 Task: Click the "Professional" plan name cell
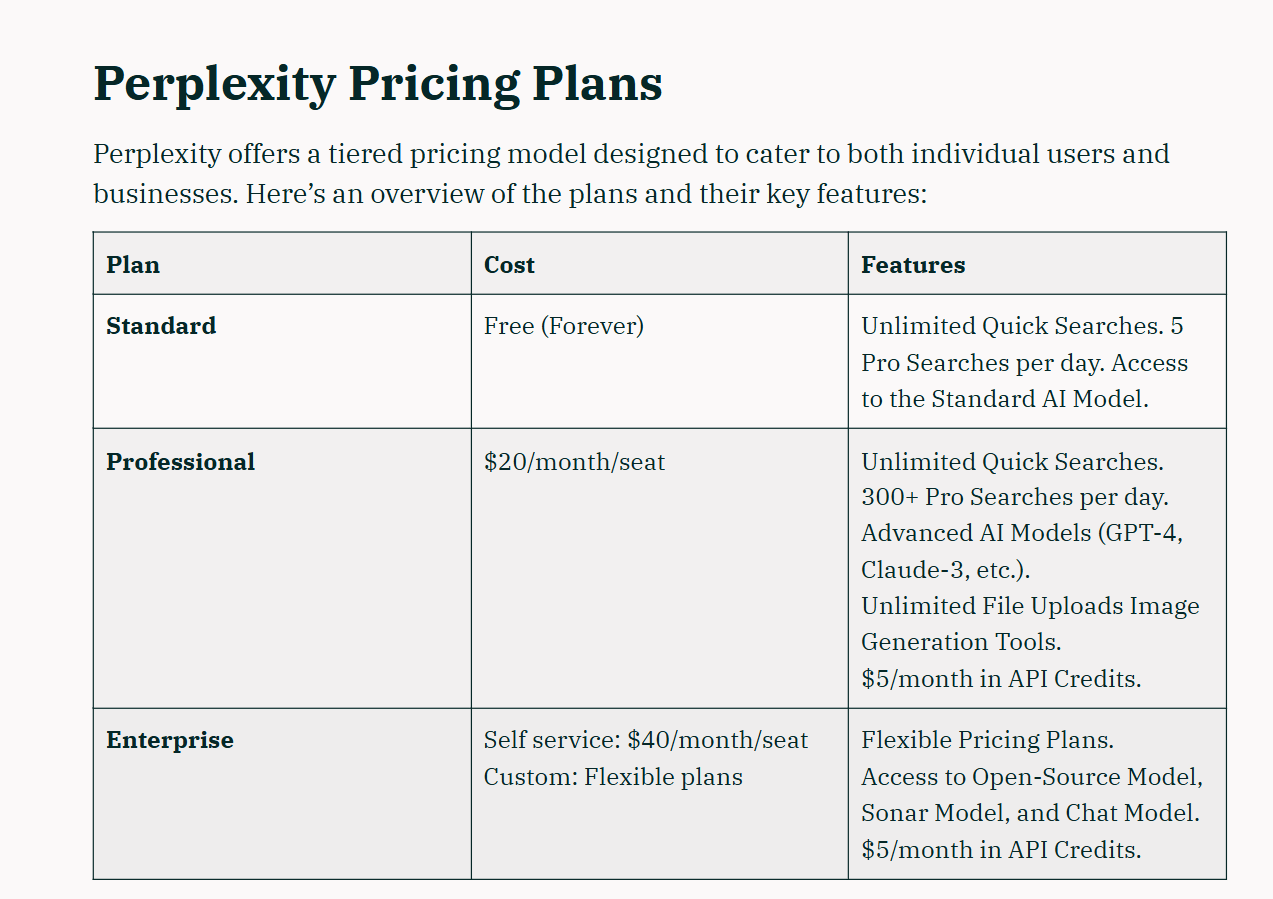point(180,462)
